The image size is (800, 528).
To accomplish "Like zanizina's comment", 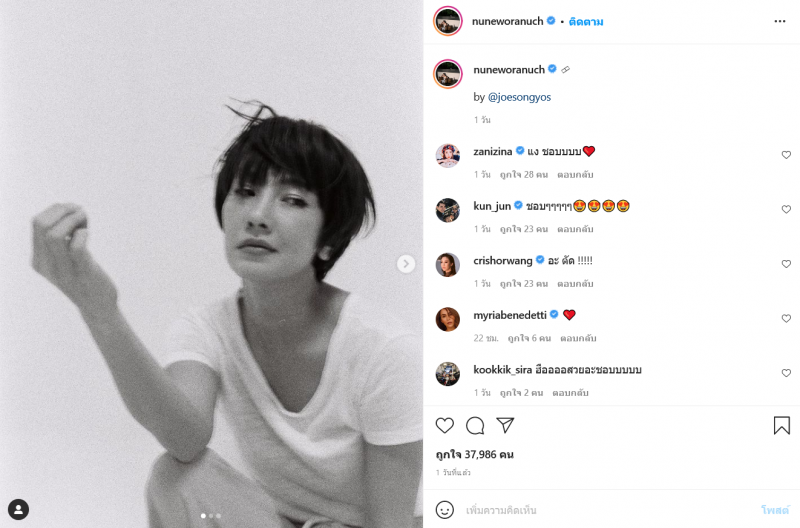I will (786, 155).
